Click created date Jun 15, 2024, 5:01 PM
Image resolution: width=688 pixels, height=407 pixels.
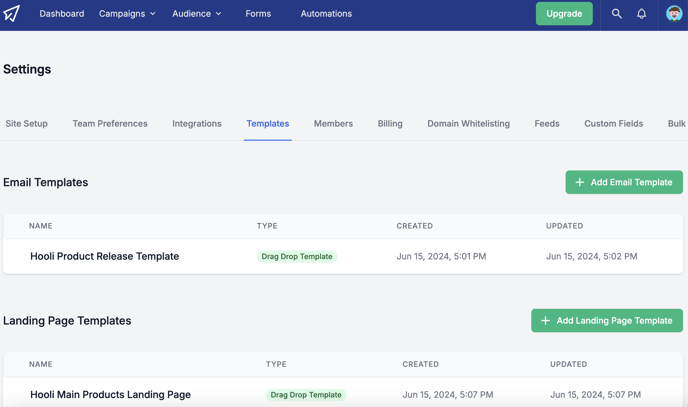point(441,256)
